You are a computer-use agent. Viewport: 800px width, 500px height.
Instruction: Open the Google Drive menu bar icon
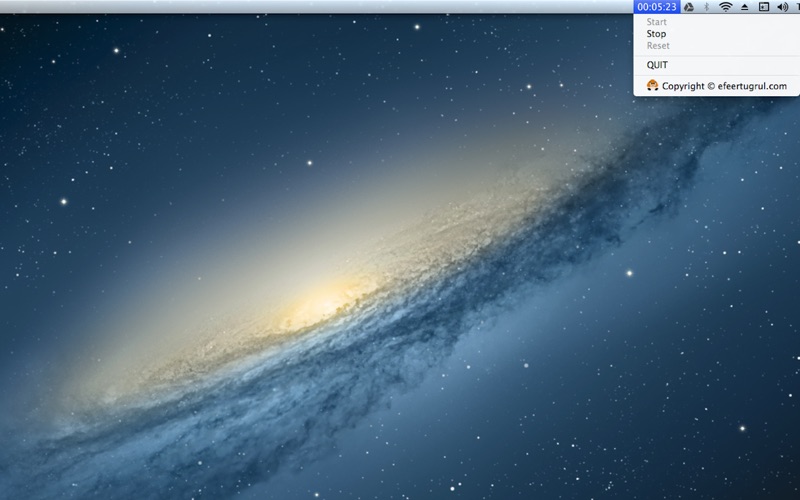689,7
